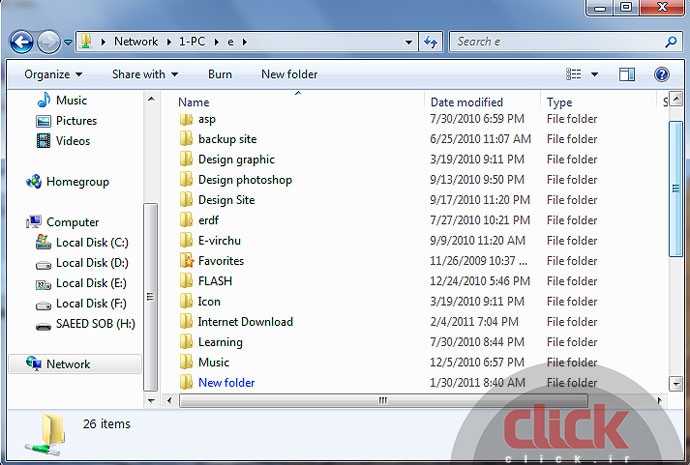Click the horizontal scrollbar thumb
Image resolution: width=690 pixels, height=465 pixels.
click(x=383, y=401)
